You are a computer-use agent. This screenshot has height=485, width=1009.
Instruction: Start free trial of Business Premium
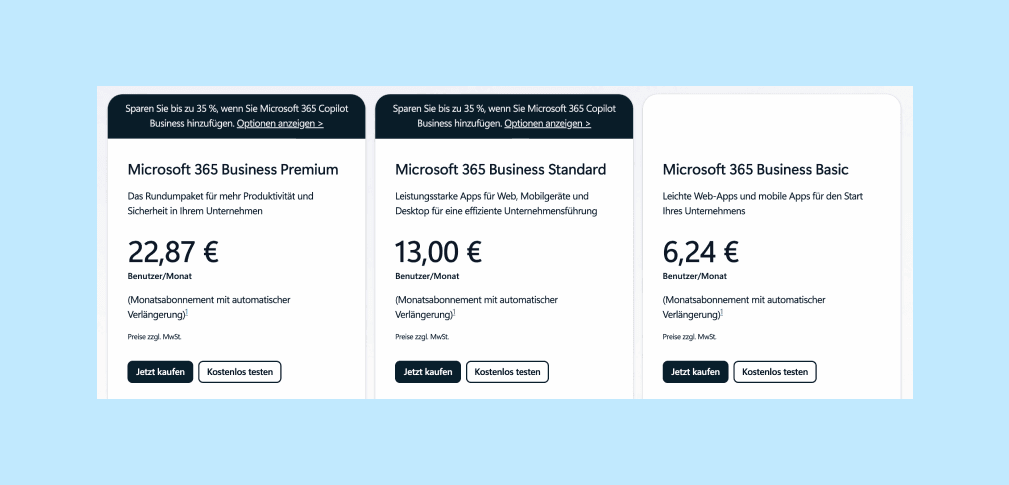click(x=240, y=372)
